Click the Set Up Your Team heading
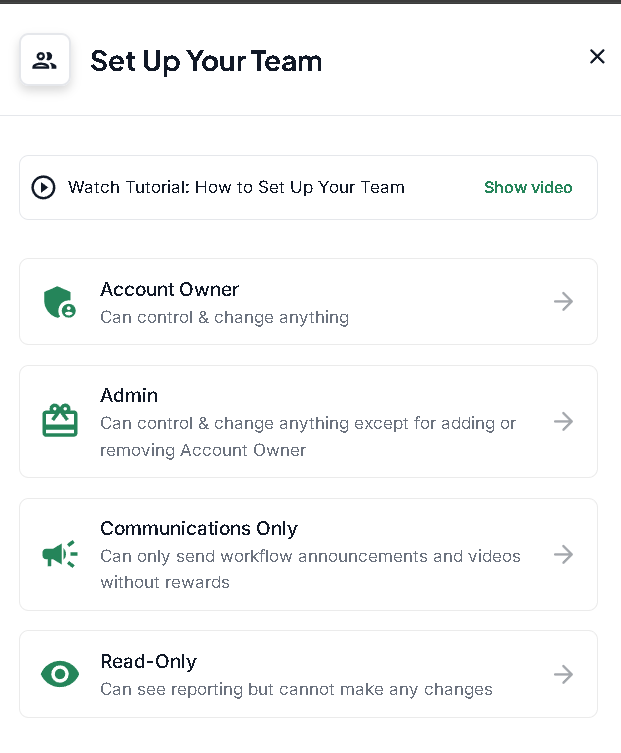This screenshot has width=621, height=753. (x=206, y=61)
